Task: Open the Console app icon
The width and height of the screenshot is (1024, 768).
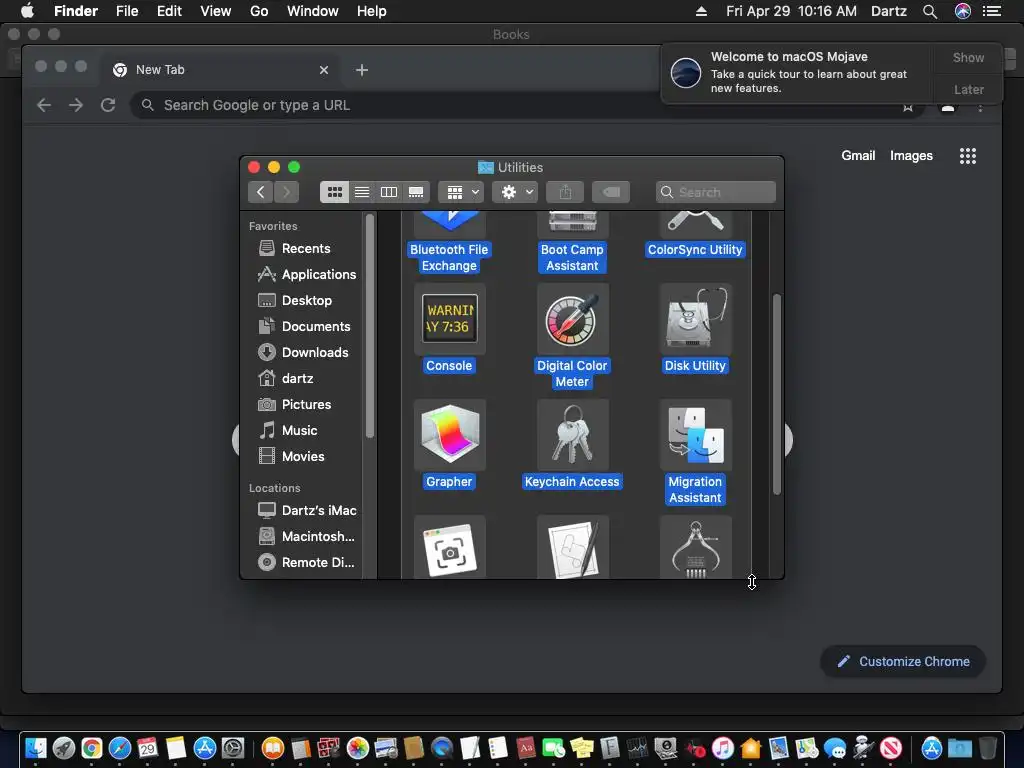Action: click(x=449, y=319)
